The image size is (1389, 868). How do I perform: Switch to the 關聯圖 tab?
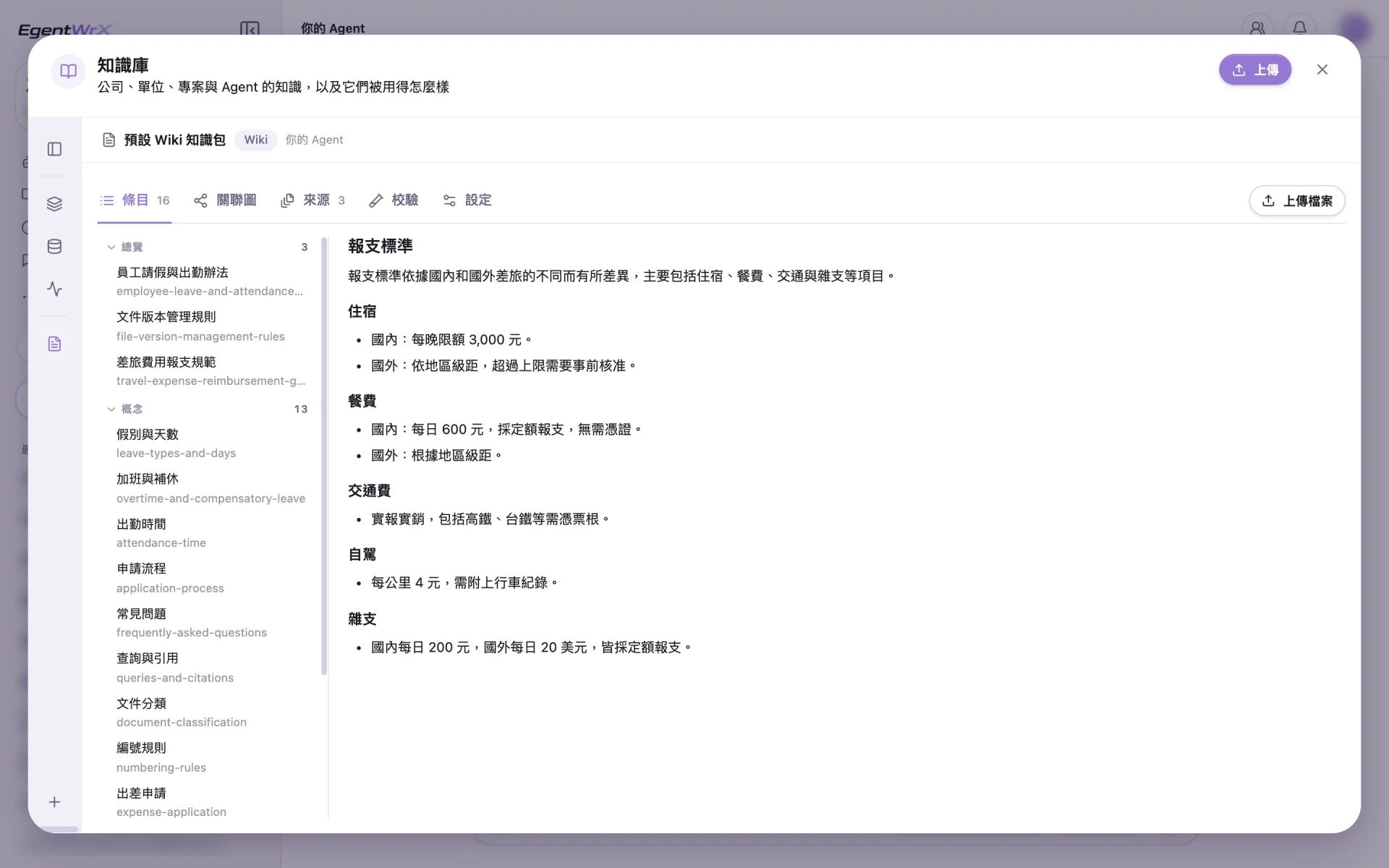[x=225, y=200]
